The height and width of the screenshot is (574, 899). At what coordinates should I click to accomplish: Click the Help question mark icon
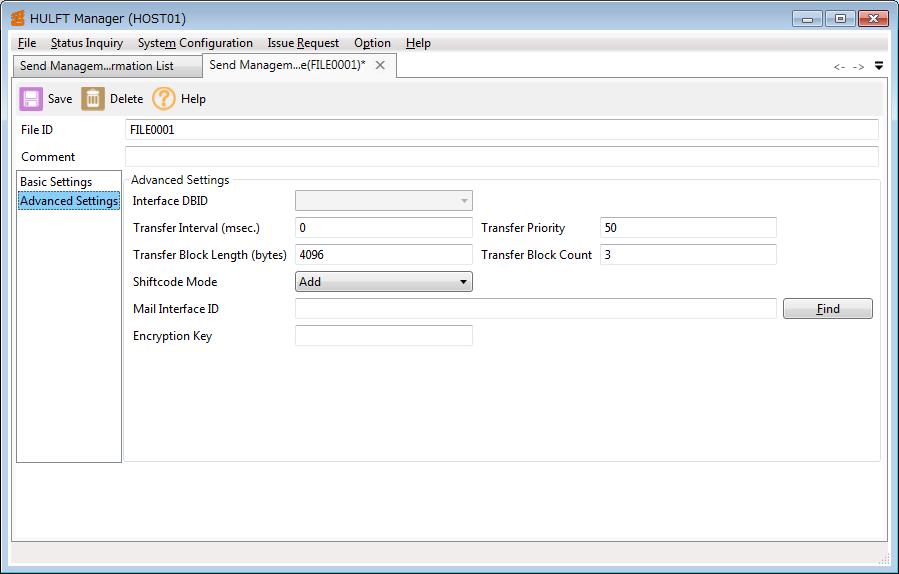click(x=164, y=99)
